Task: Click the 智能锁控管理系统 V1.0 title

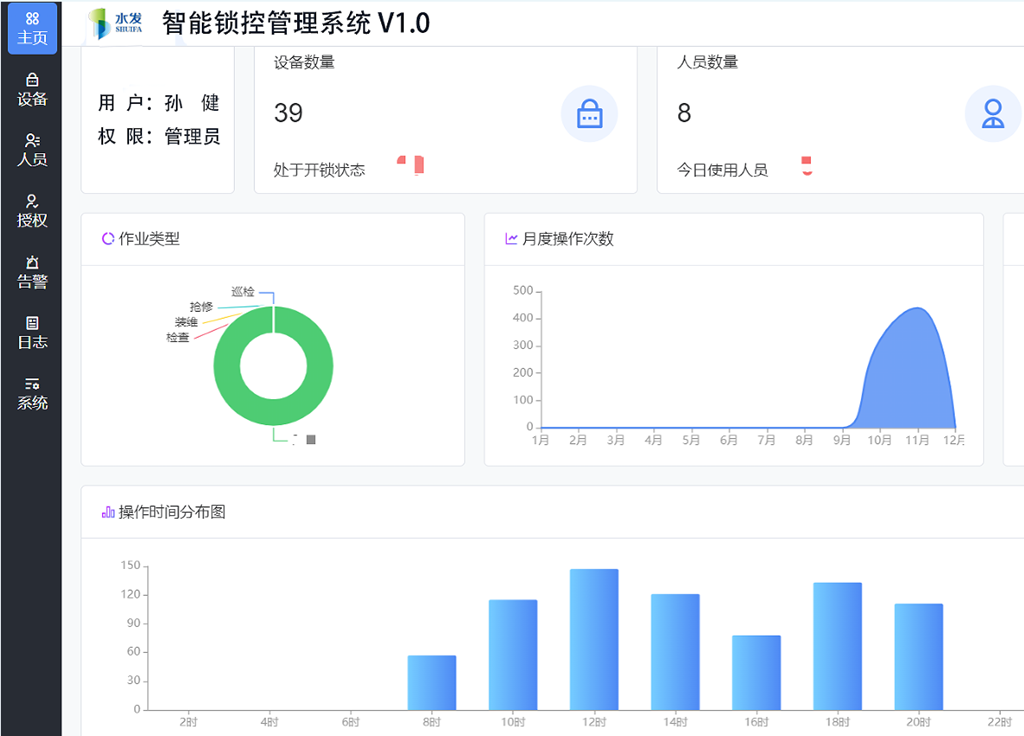Action: pyautogui.click(x=295, y=22)
